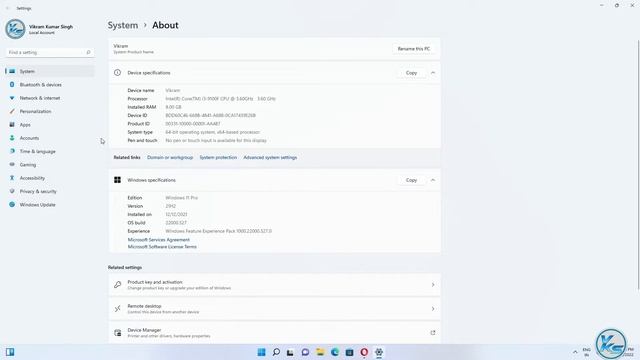Go back with the Settings back arrow
The width and height of the screenshot is (640, 360).
(x=8, y=8)
